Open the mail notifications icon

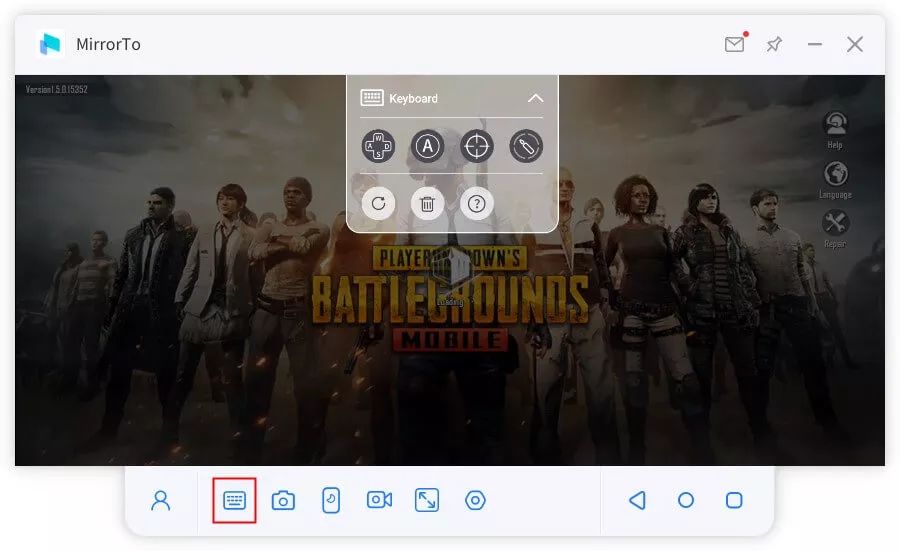(736, 44)
